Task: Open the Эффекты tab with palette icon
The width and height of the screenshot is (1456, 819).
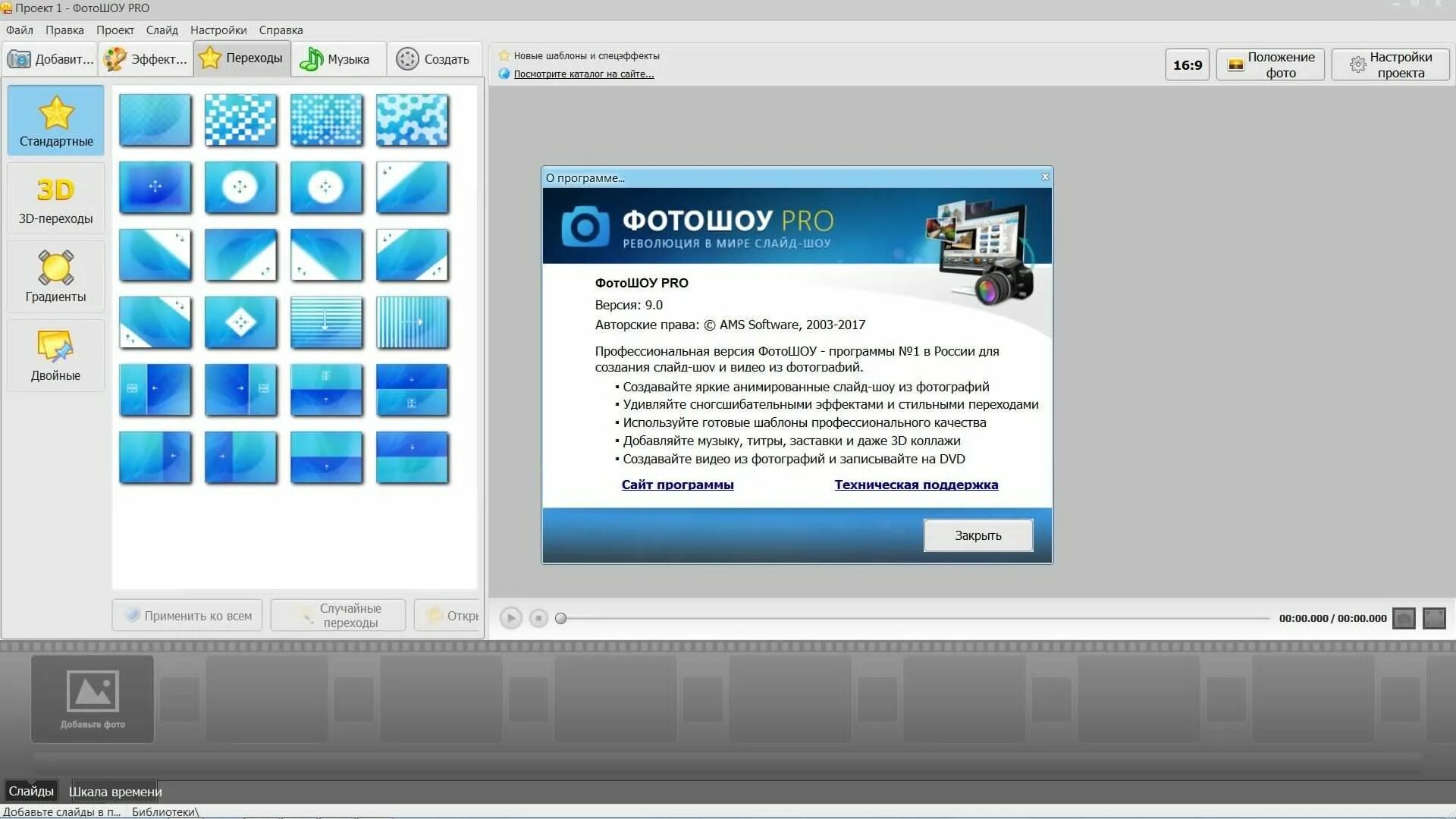Action: [146, 59]
